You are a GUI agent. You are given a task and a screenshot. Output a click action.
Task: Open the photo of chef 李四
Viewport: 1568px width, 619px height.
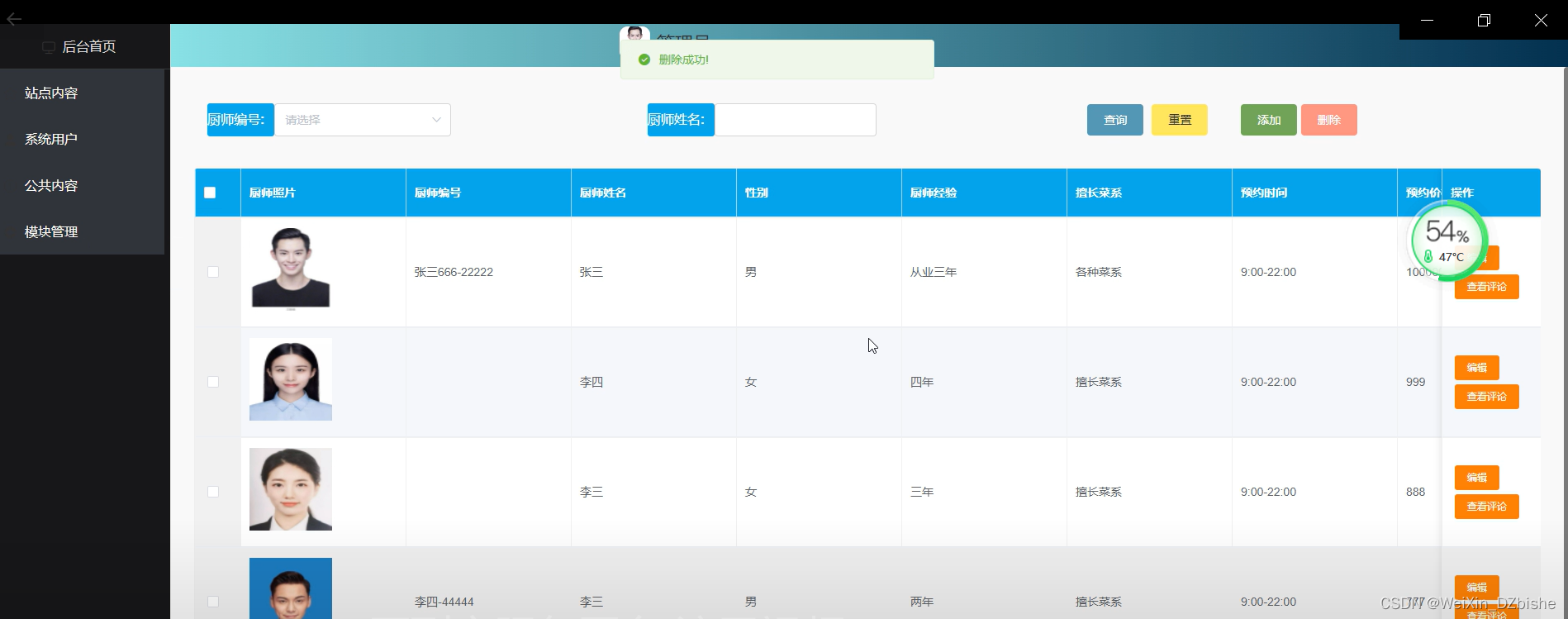[291, 379]
